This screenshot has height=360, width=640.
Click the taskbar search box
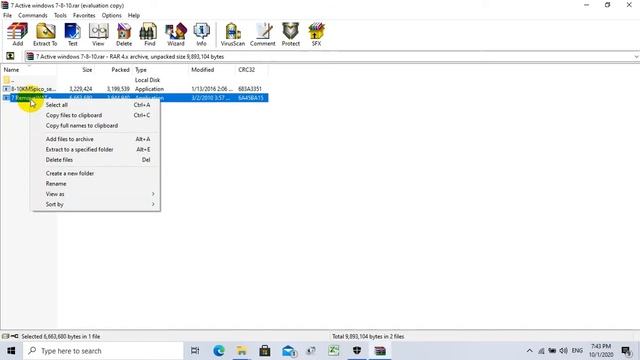(103, 351)
